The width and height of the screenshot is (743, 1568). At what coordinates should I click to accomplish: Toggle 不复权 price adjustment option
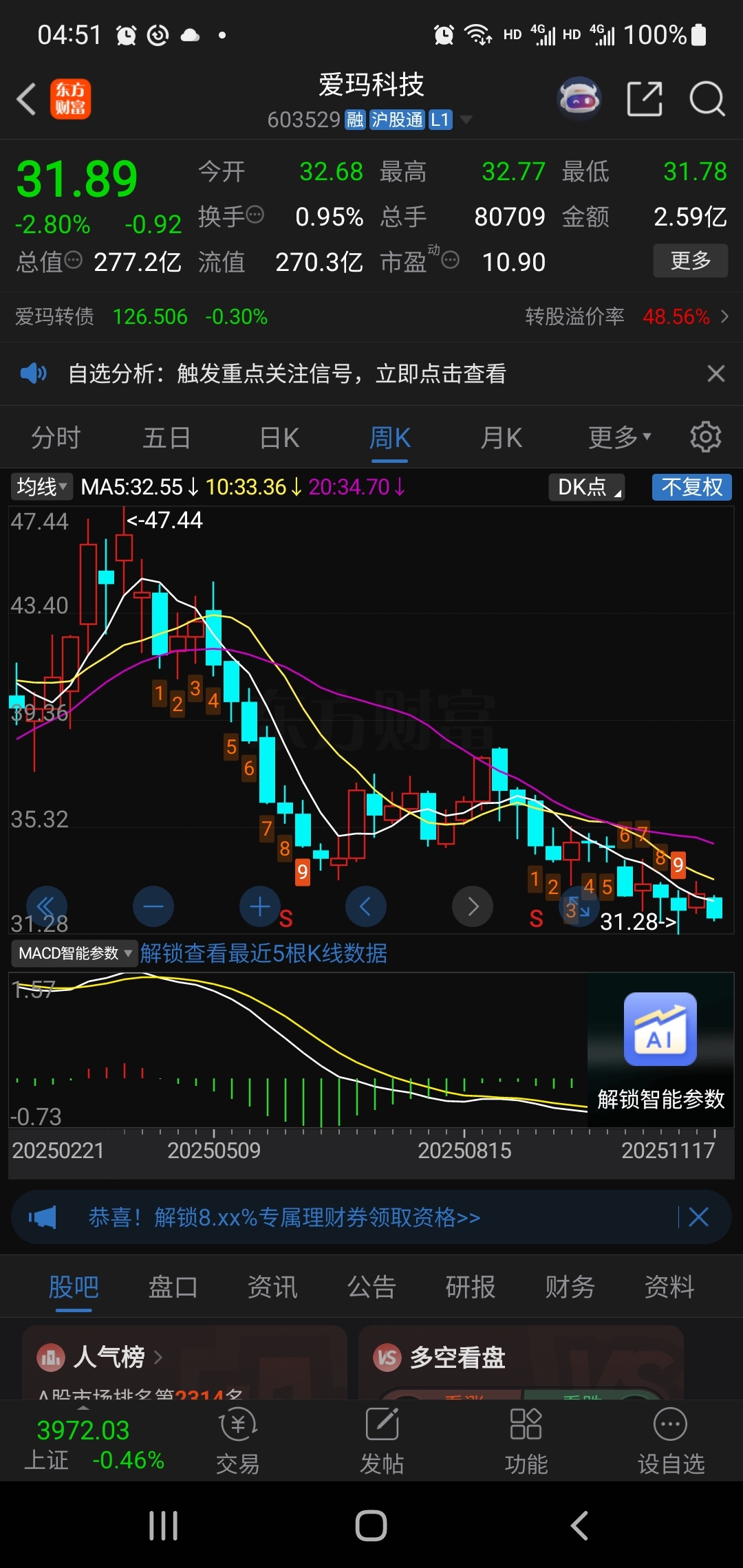coord(692,487)
